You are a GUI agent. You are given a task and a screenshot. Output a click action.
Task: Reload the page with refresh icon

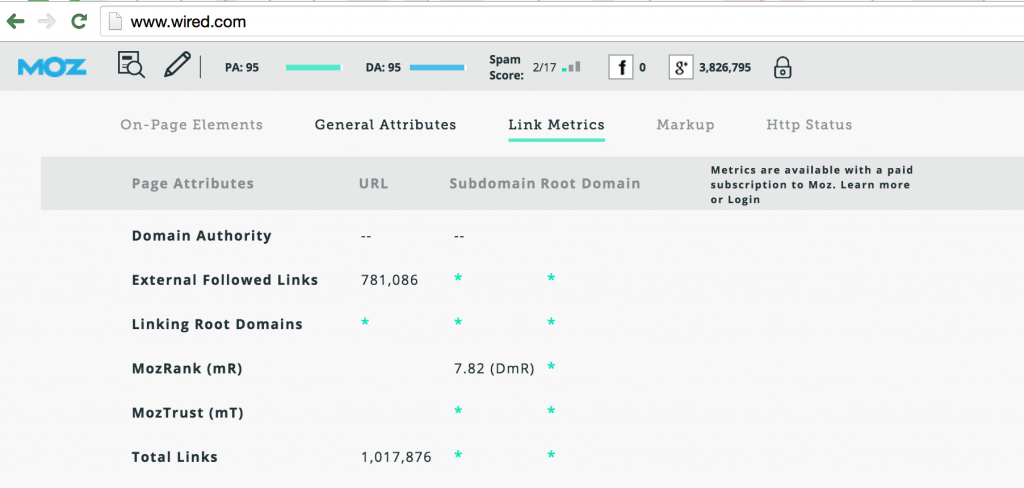[78, 21]
